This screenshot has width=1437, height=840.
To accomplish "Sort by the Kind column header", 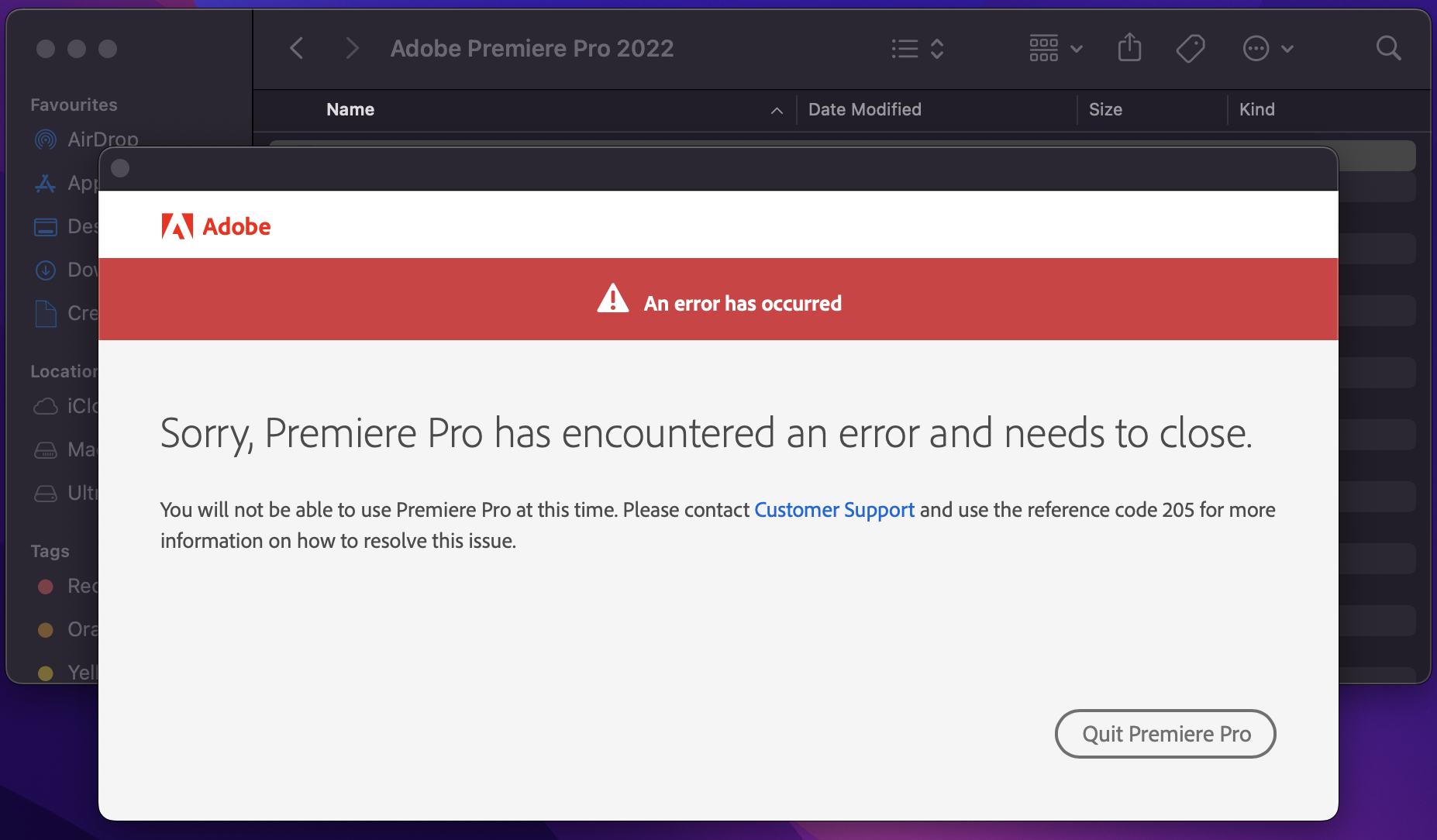I will [1256, 109].
